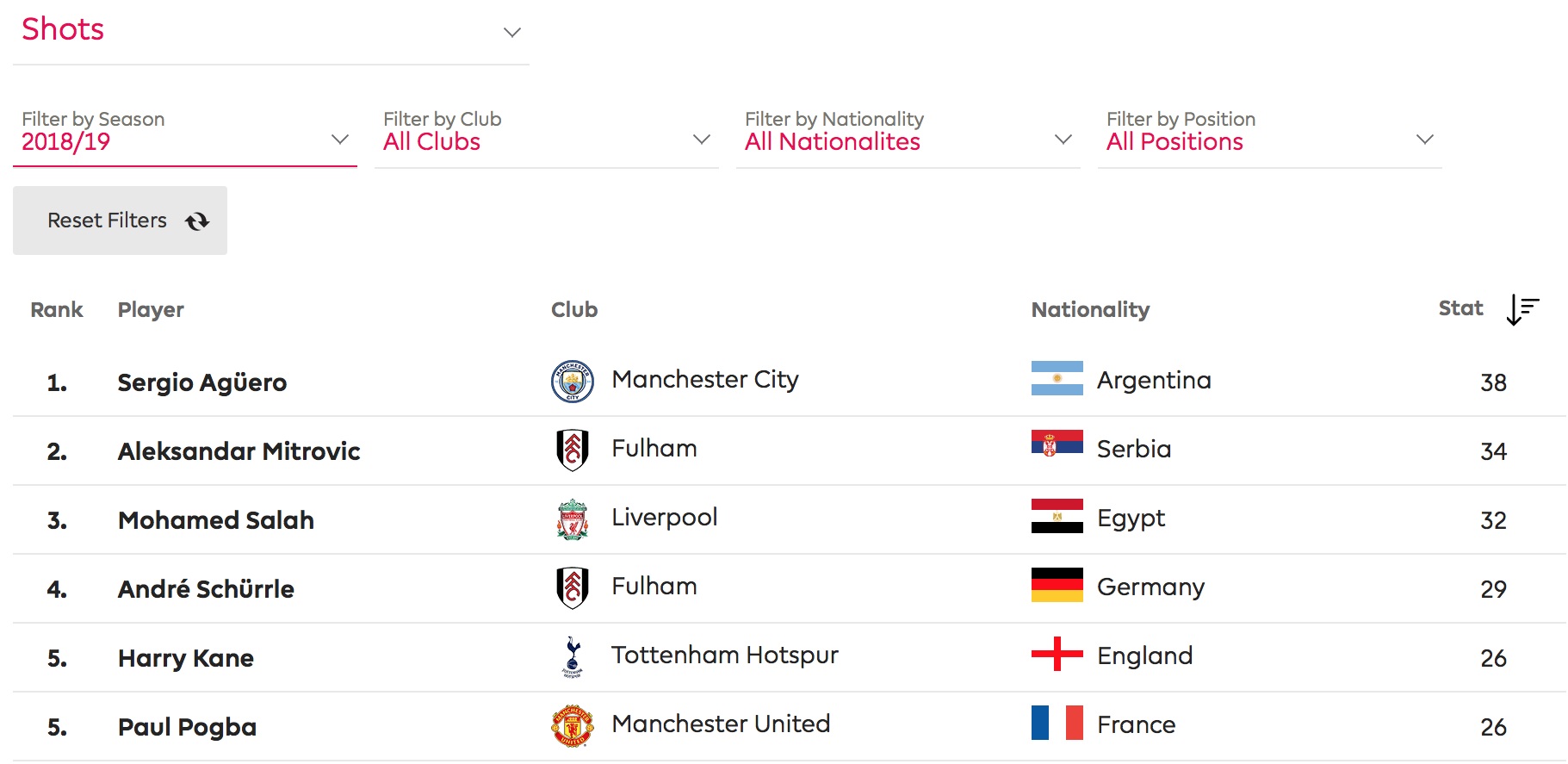Click the Fulham club link for Schürrle
This screenshot has width=1568, height=764.
click(654, 587)
